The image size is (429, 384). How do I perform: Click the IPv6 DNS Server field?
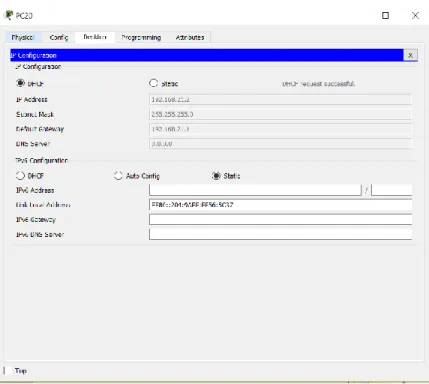coord(281,234)
